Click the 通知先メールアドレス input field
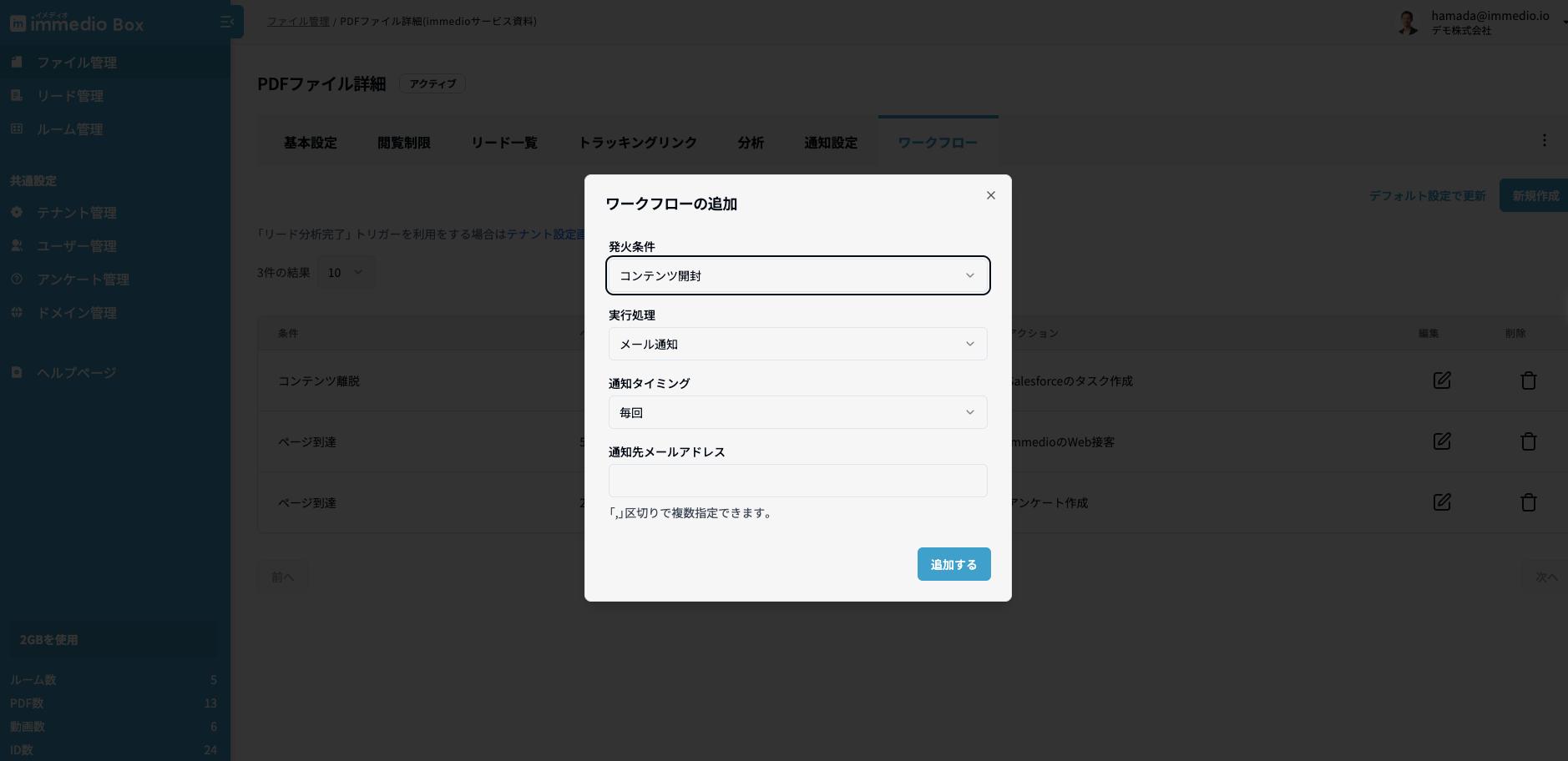This screenshot has height=761, width=1568. point(797,481)
